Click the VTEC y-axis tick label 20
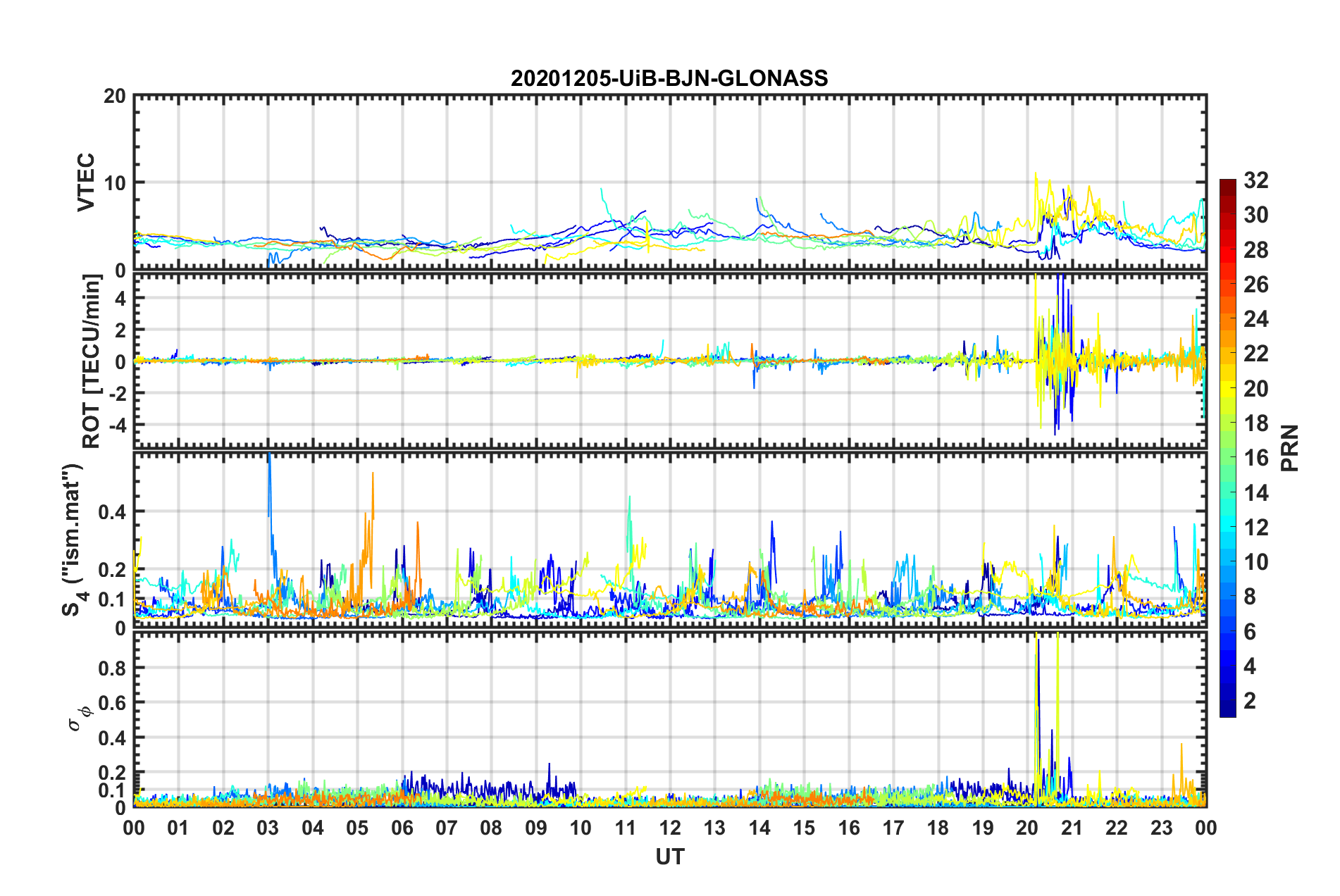 click(115, 96)
